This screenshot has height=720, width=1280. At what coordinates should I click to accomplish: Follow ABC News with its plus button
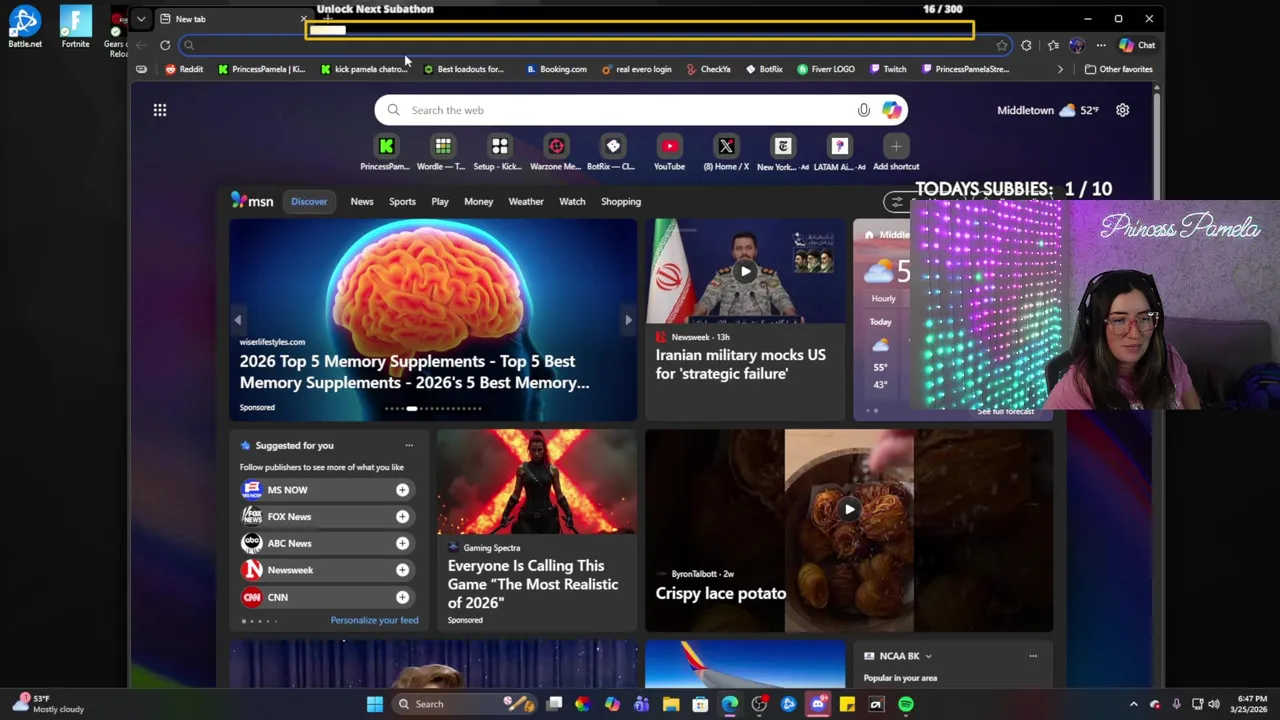coord(402,543)
